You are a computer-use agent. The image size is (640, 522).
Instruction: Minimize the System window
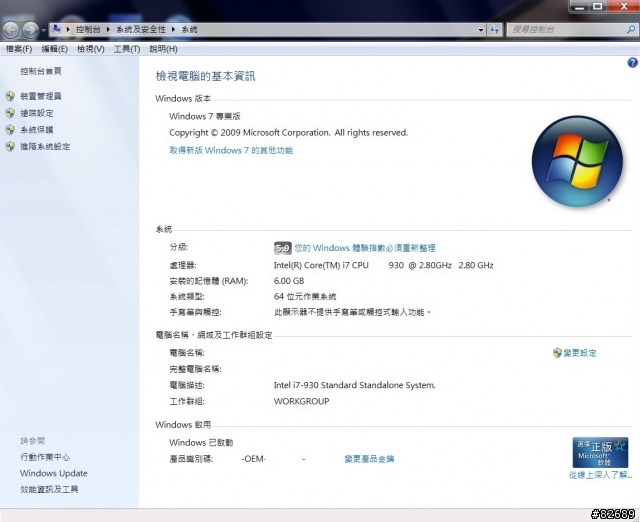tap(579, 7)
